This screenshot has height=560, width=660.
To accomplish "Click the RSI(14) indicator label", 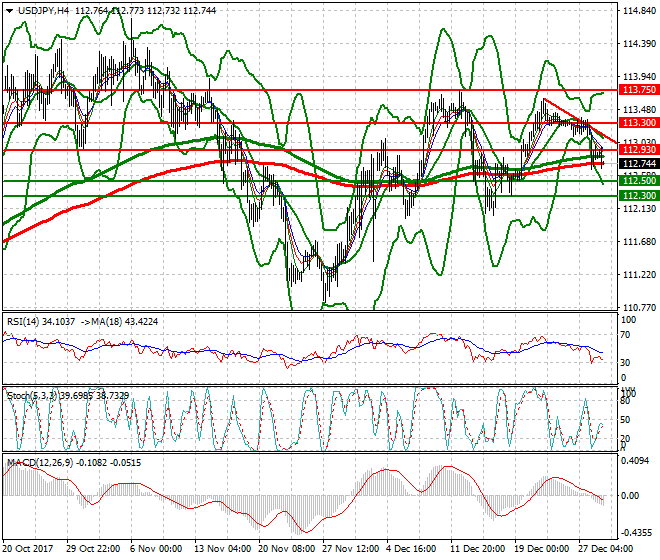I will click(24, 321).
